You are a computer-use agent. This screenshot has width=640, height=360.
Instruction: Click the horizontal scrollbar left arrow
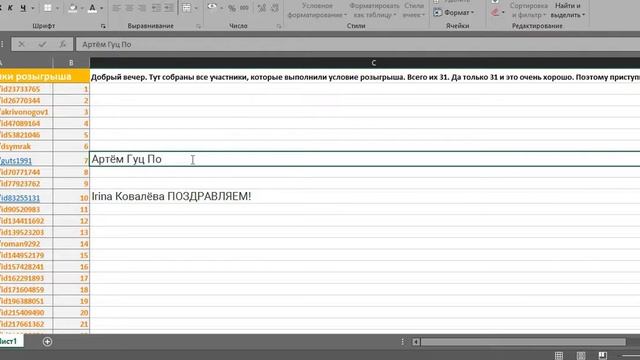tap(416, 342)
